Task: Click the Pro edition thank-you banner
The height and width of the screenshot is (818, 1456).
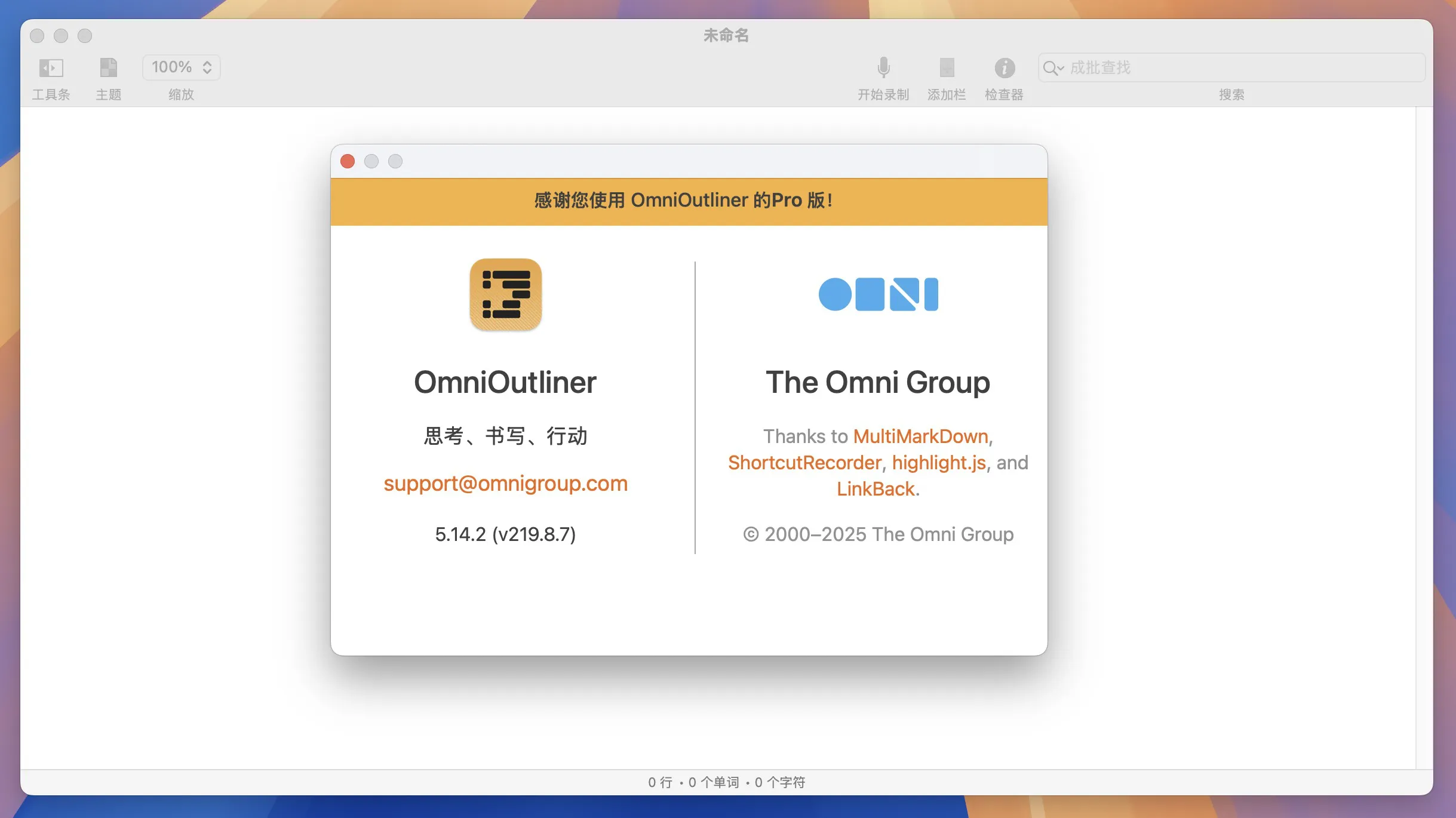Action: [x=689, y=201]
